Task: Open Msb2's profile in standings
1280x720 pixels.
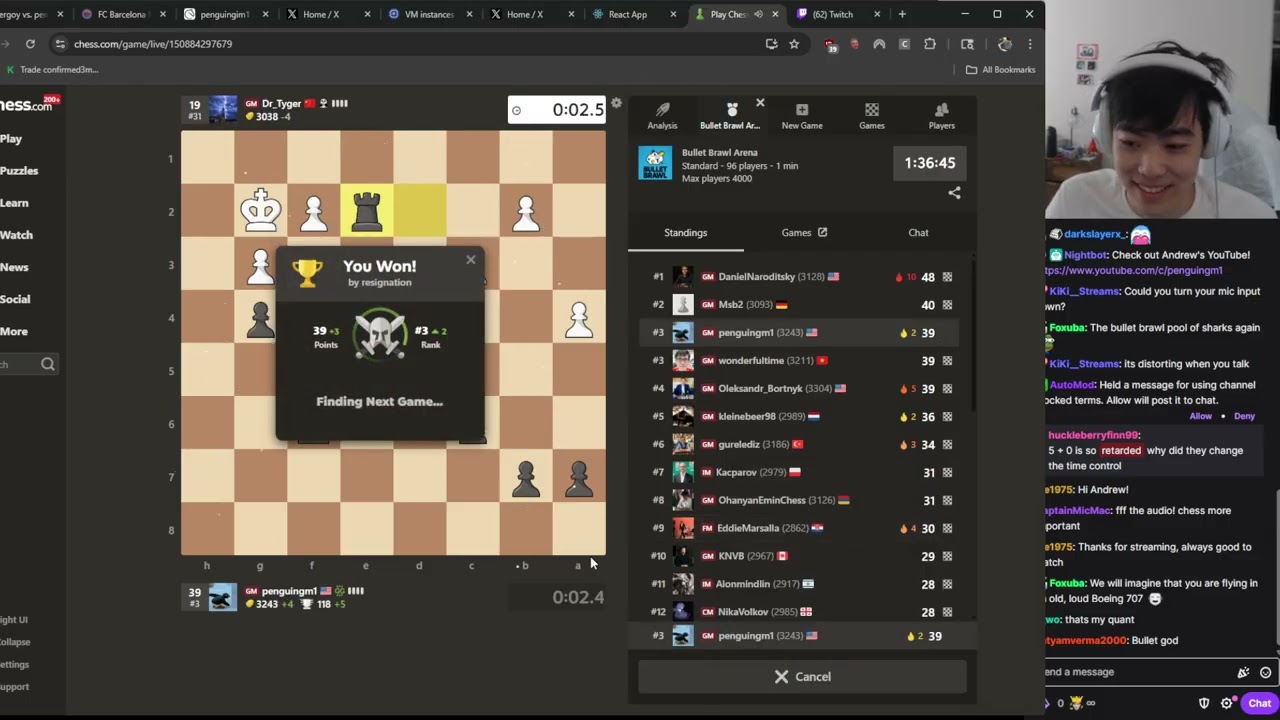Action: pyautogui.click(x=730, y=305)
